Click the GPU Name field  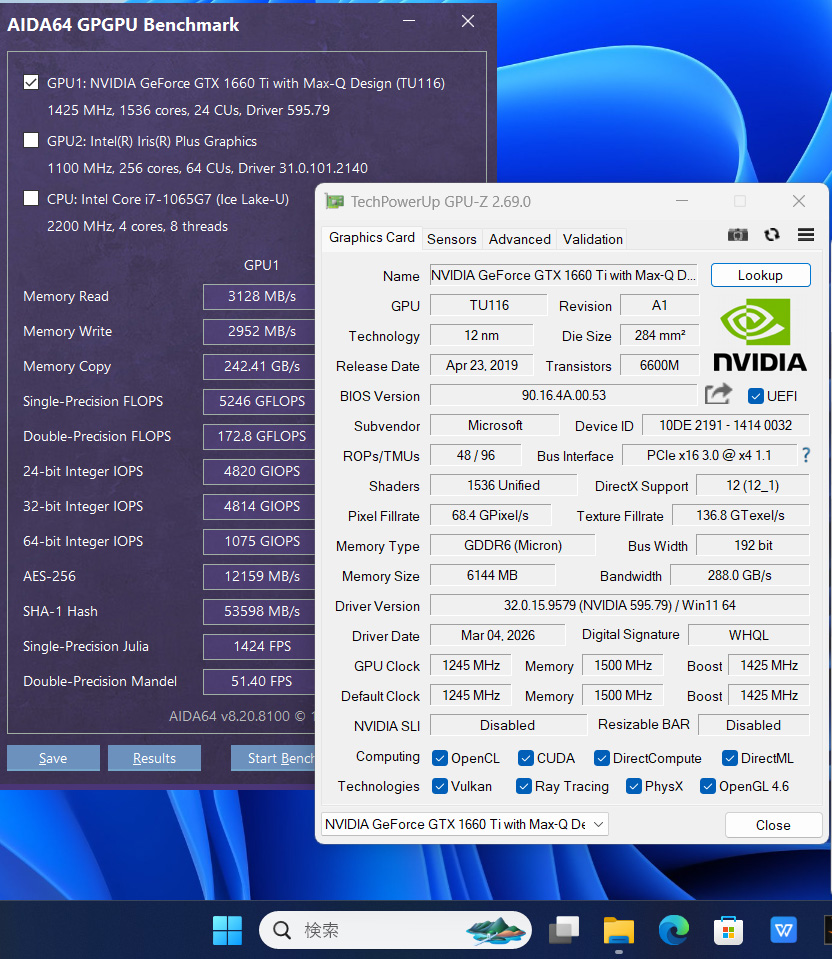point(564,275)
